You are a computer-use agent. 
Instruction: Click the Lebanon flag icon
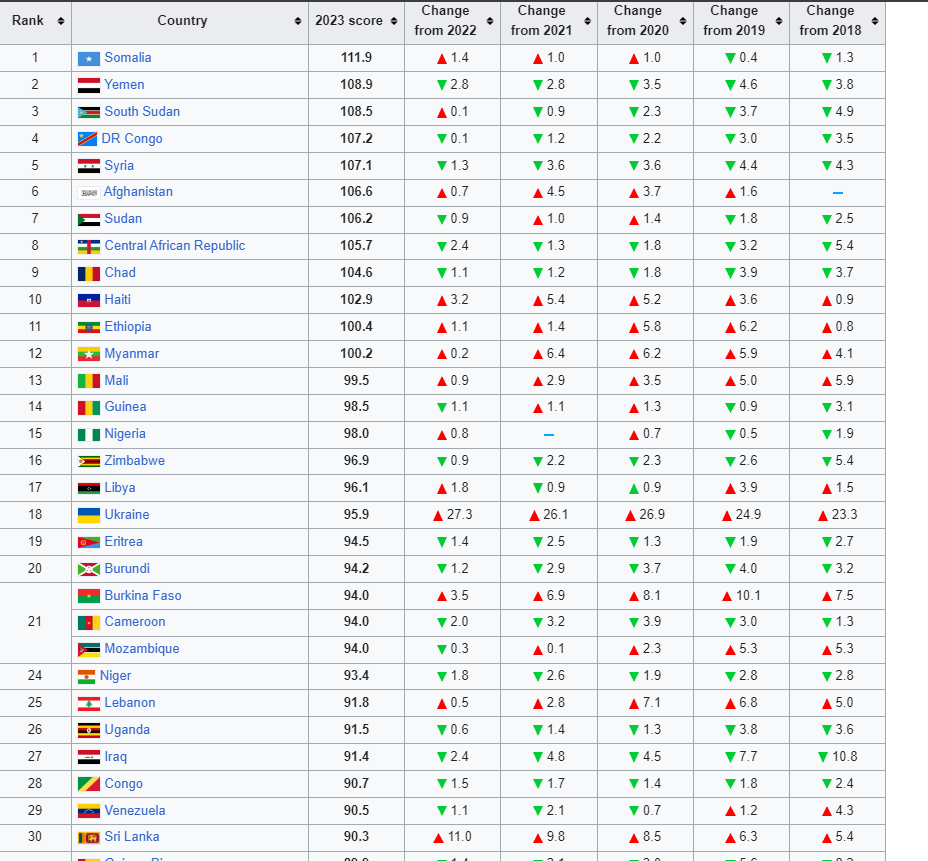click(x=89, y=704)
